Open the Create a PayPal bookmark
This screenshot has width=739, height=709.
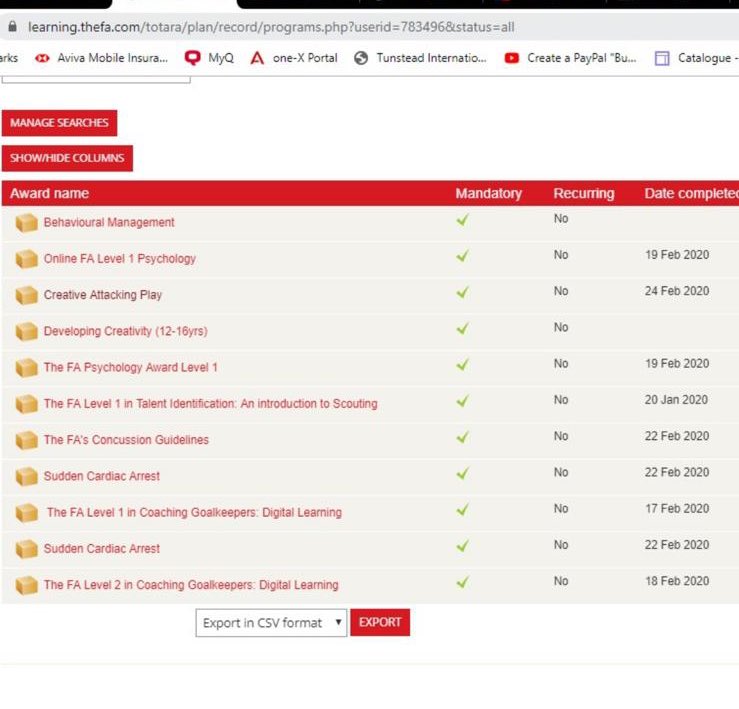[570, 58]
